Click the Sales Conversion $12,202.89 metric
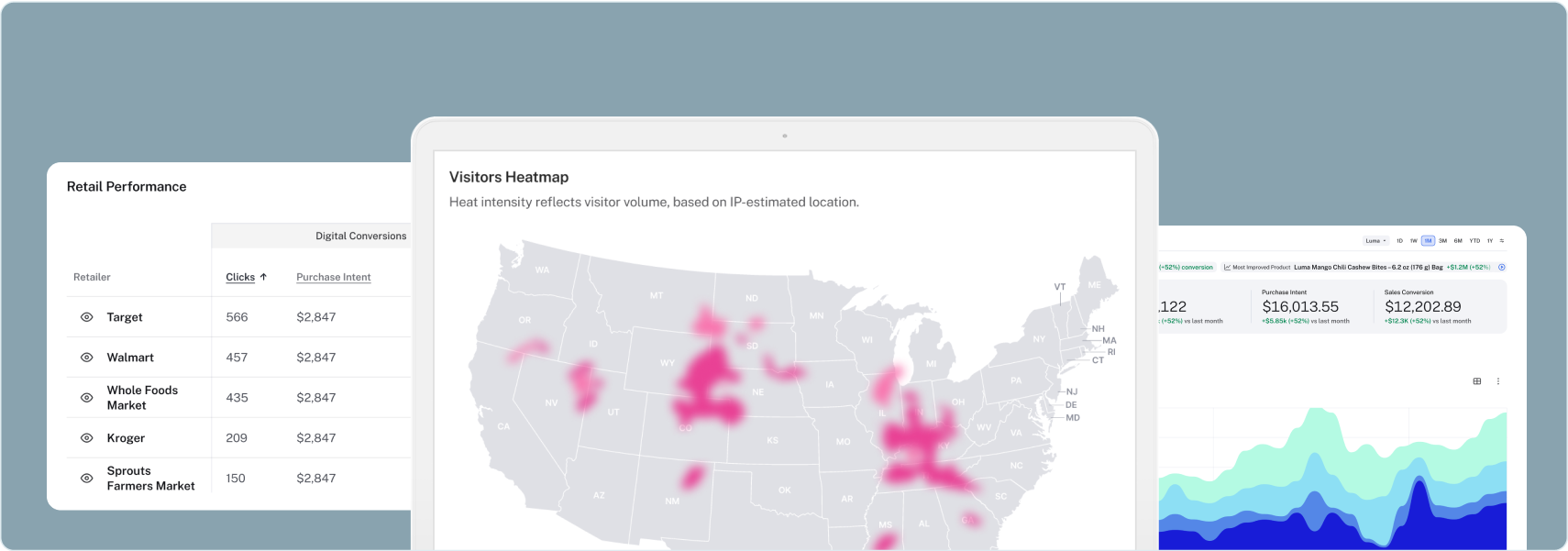Viewport: 1568px width, 551px height. point(1423,306)
